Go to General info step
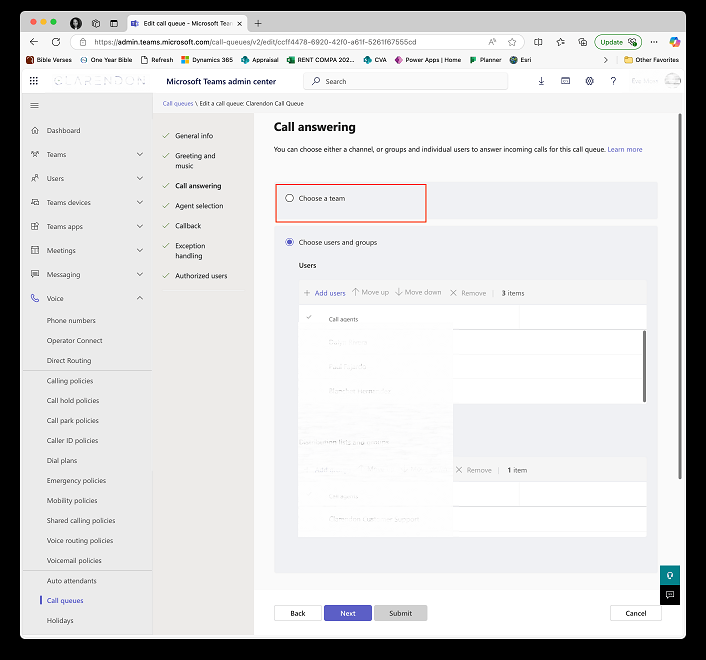Viewport: 706px width, 660px height. (x=194, y=136)
